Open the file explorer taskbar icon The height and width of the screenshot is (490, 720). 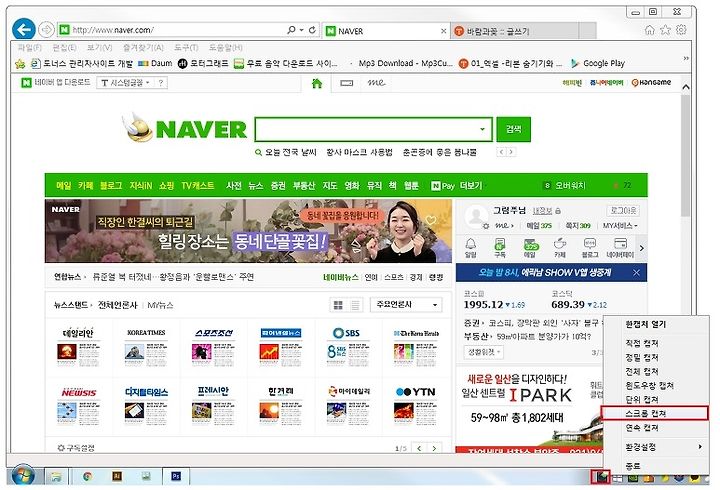56,477
